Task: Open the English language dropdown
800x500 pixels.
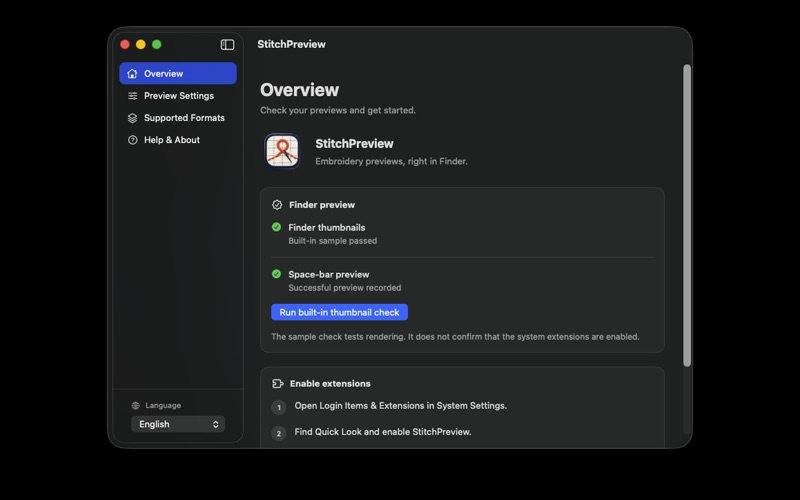Action: 178,424
